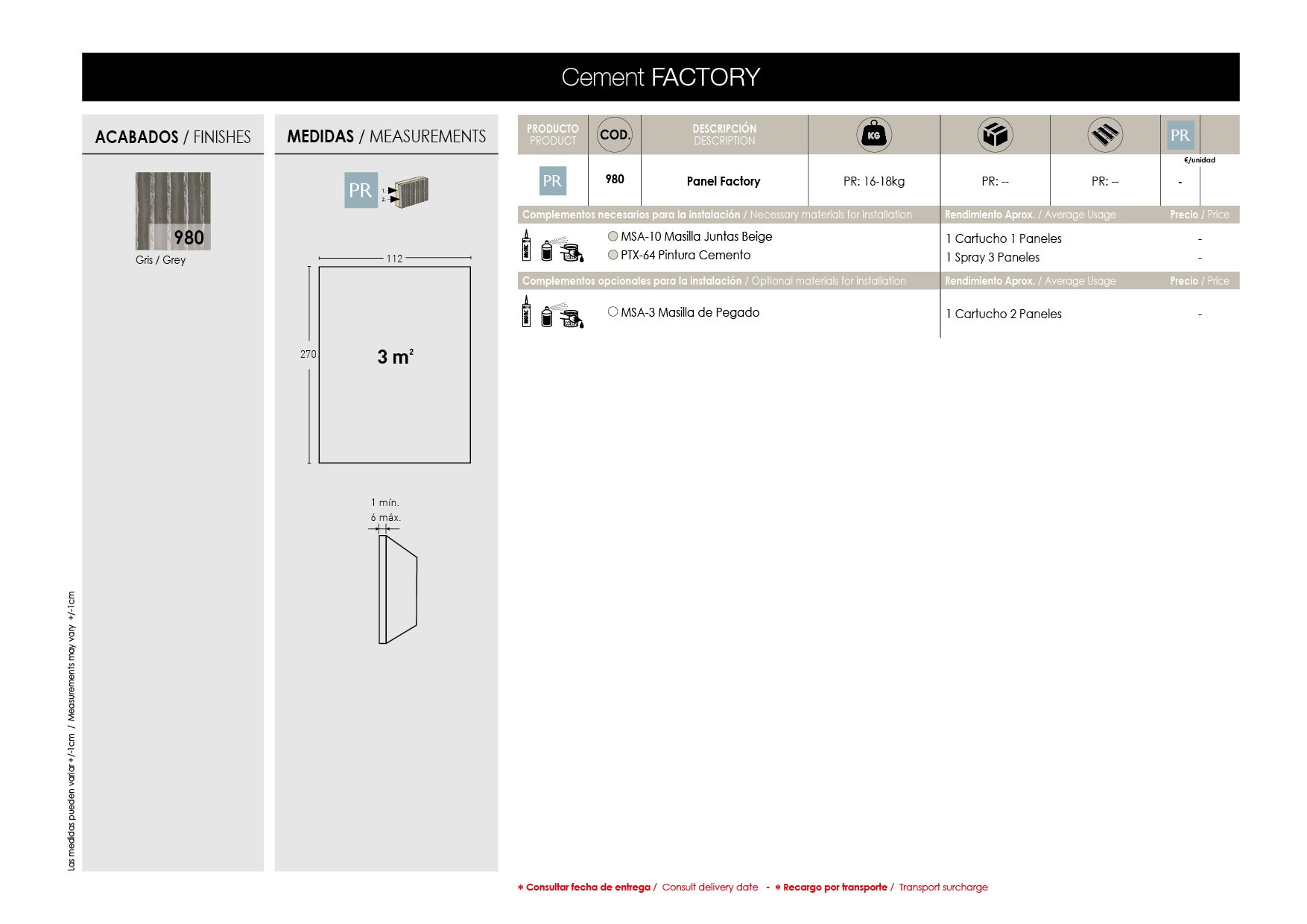Click the Cement FACTORY title banner
1307x924 pixels.
coord(660,77)
